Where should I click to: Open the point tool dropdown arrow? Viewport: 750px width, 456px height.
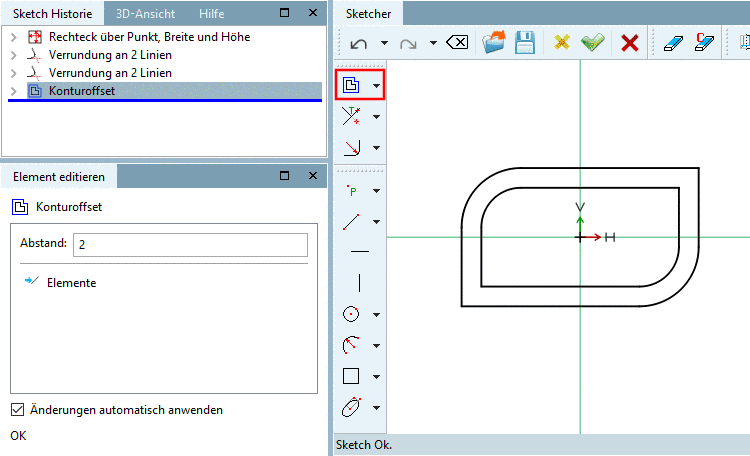pos(376,191)
